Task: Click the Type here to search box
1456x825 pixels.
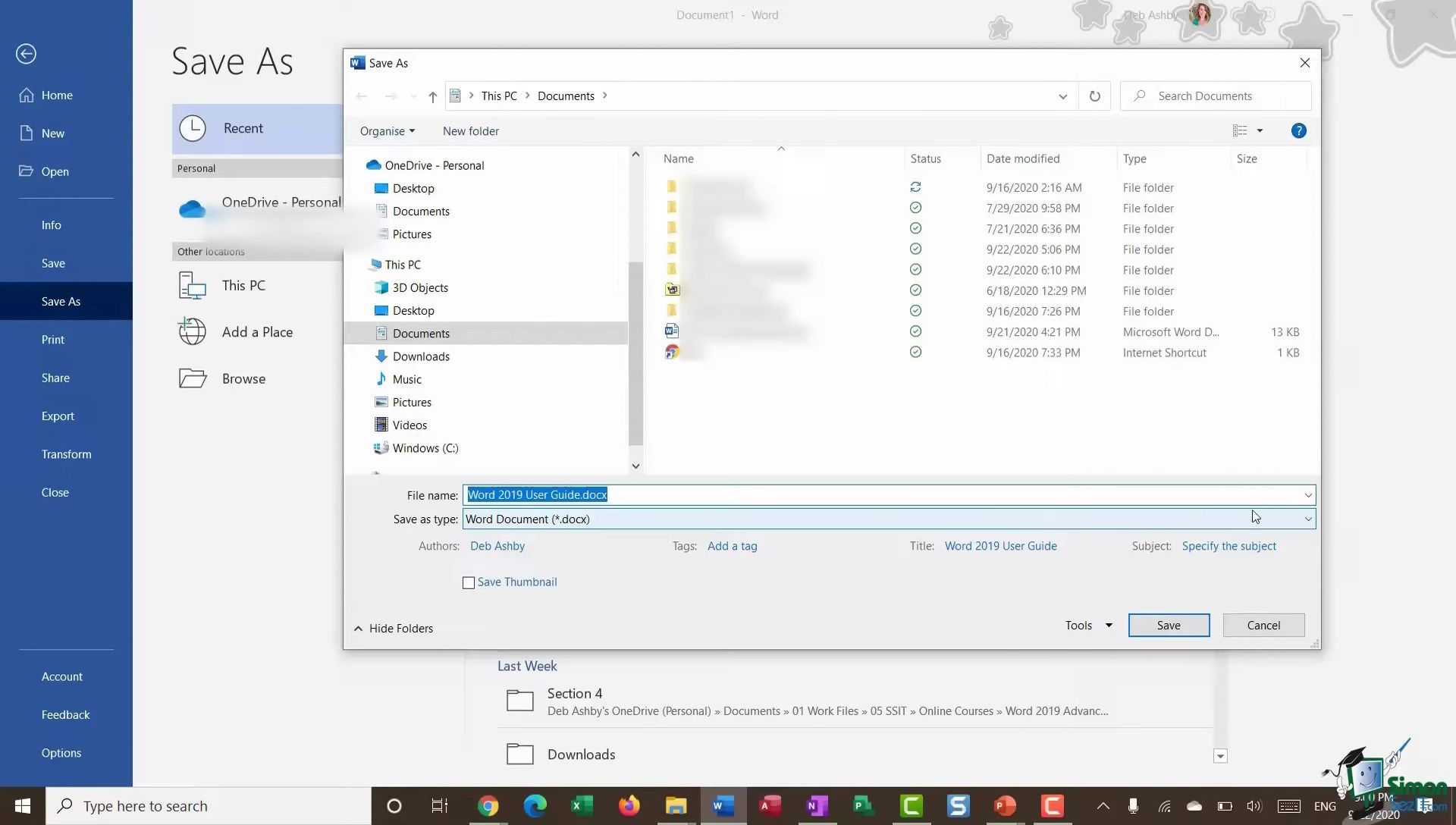Action: [209, 806]
